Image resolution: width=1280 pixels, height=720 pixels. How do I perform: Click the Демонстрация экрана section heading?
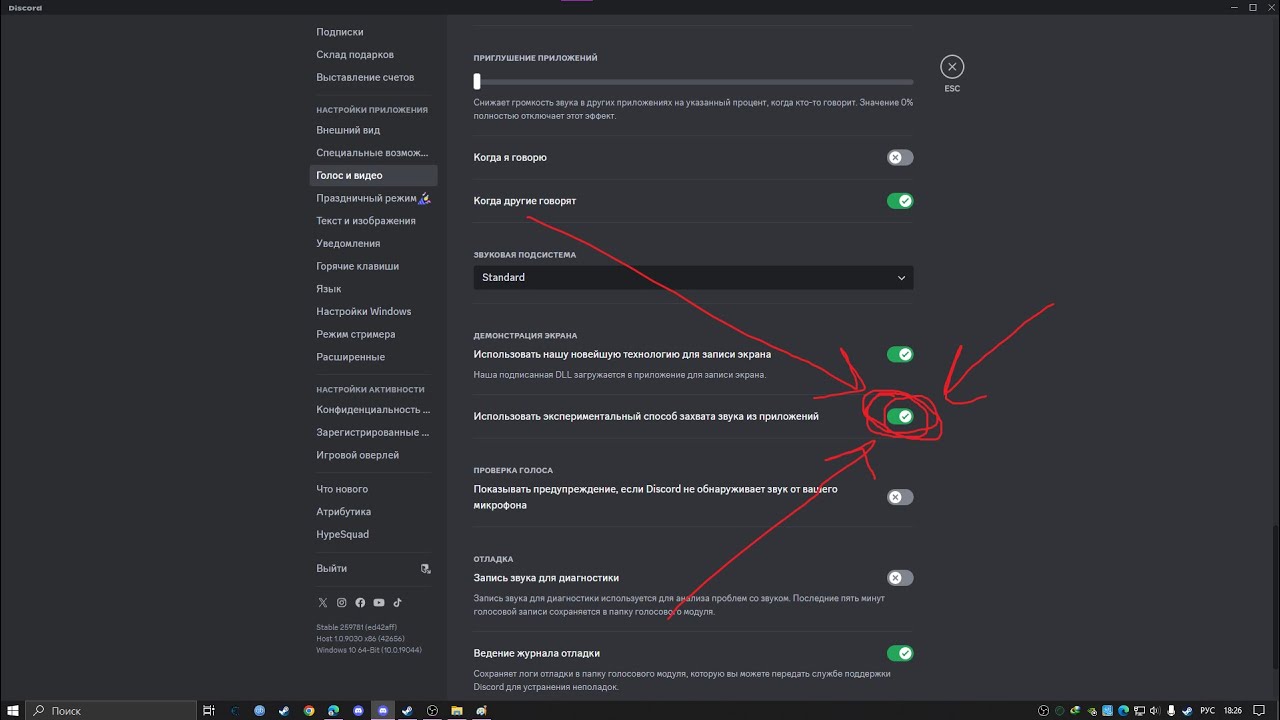(525, 336)
